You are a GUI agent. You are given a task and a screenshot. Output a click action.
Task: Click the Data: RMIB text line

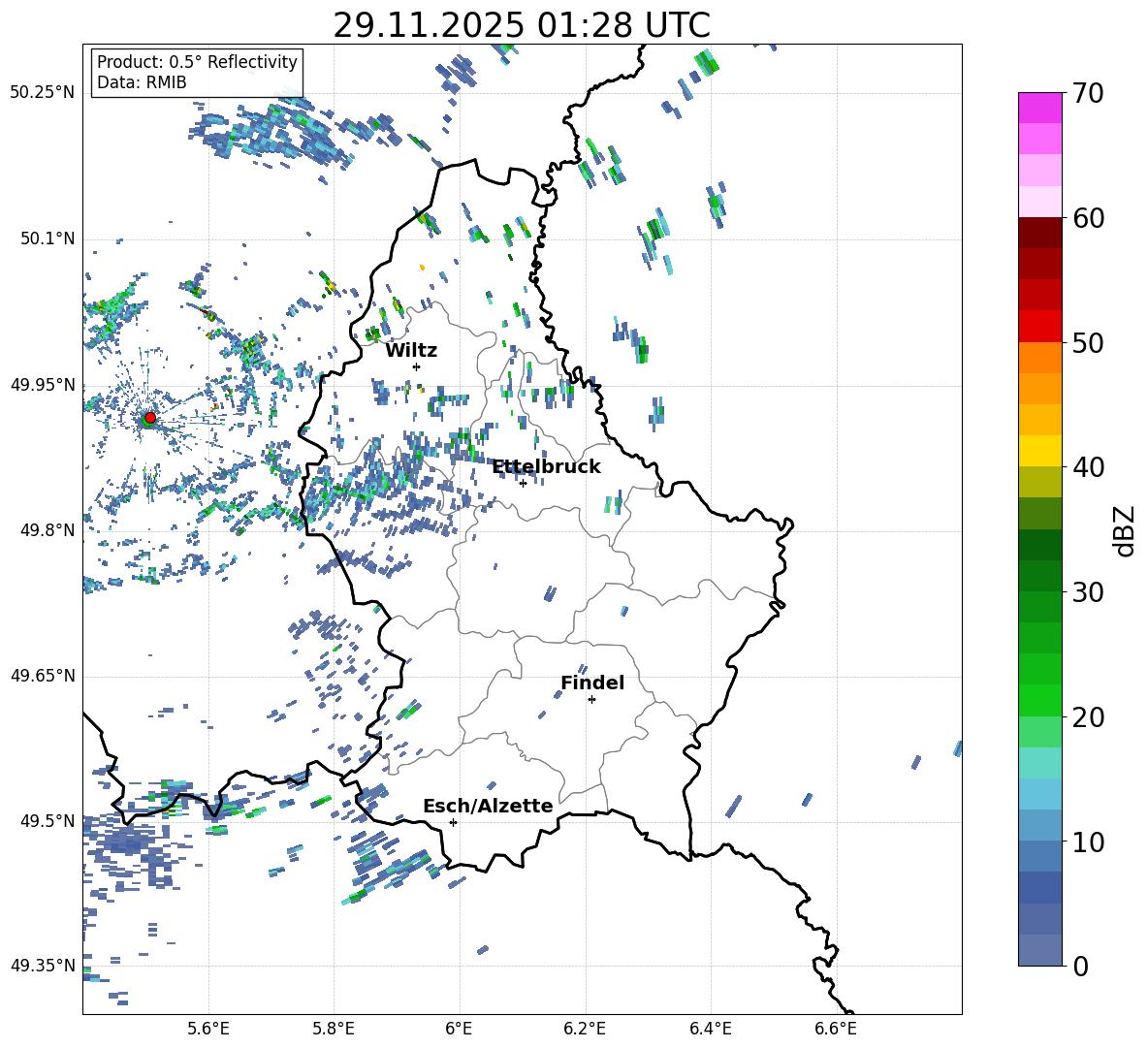pyautogui.click(x=142, y=82)
